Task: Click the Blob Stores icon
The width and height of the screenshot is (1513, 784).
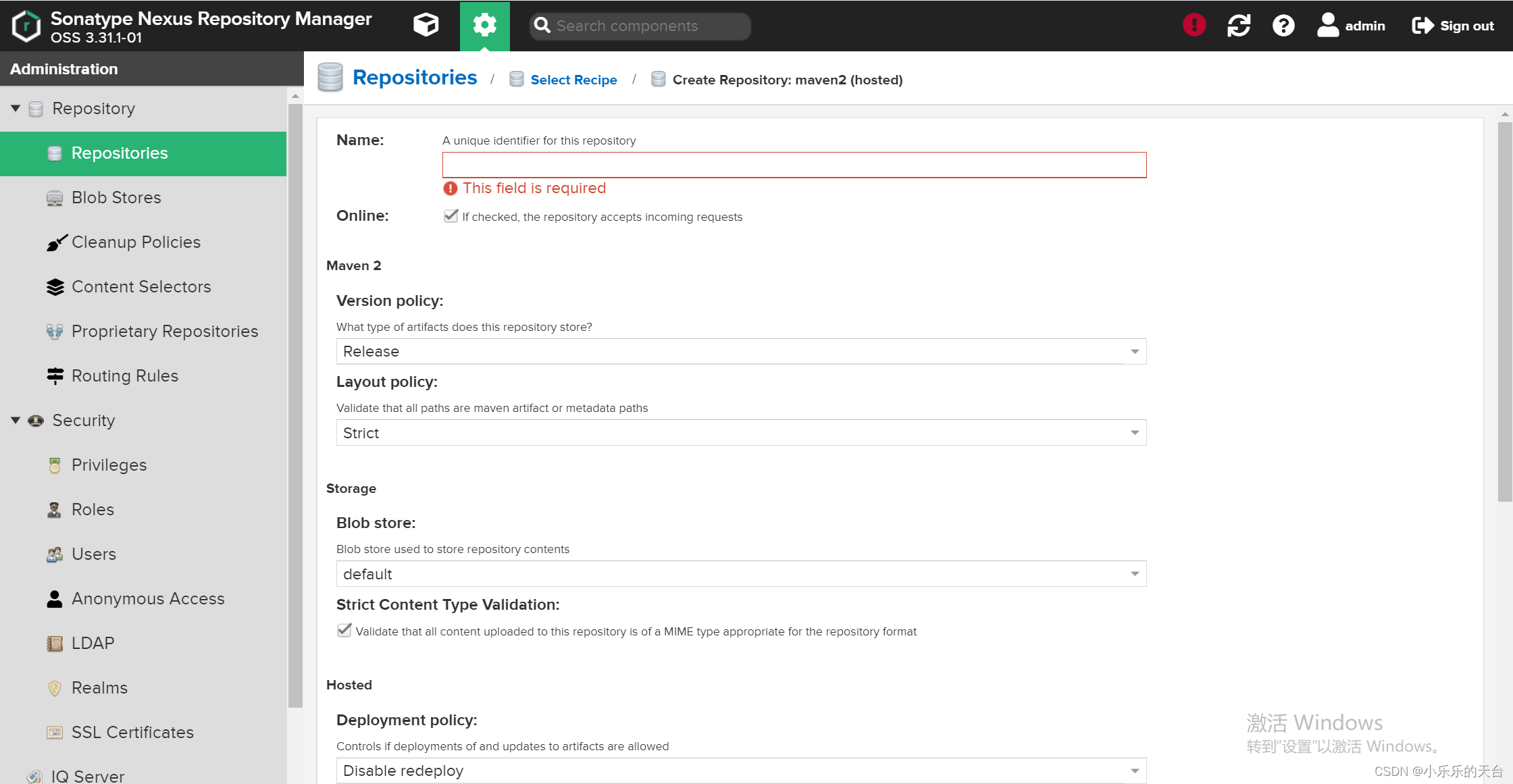Action: click(x=55, y=198)
